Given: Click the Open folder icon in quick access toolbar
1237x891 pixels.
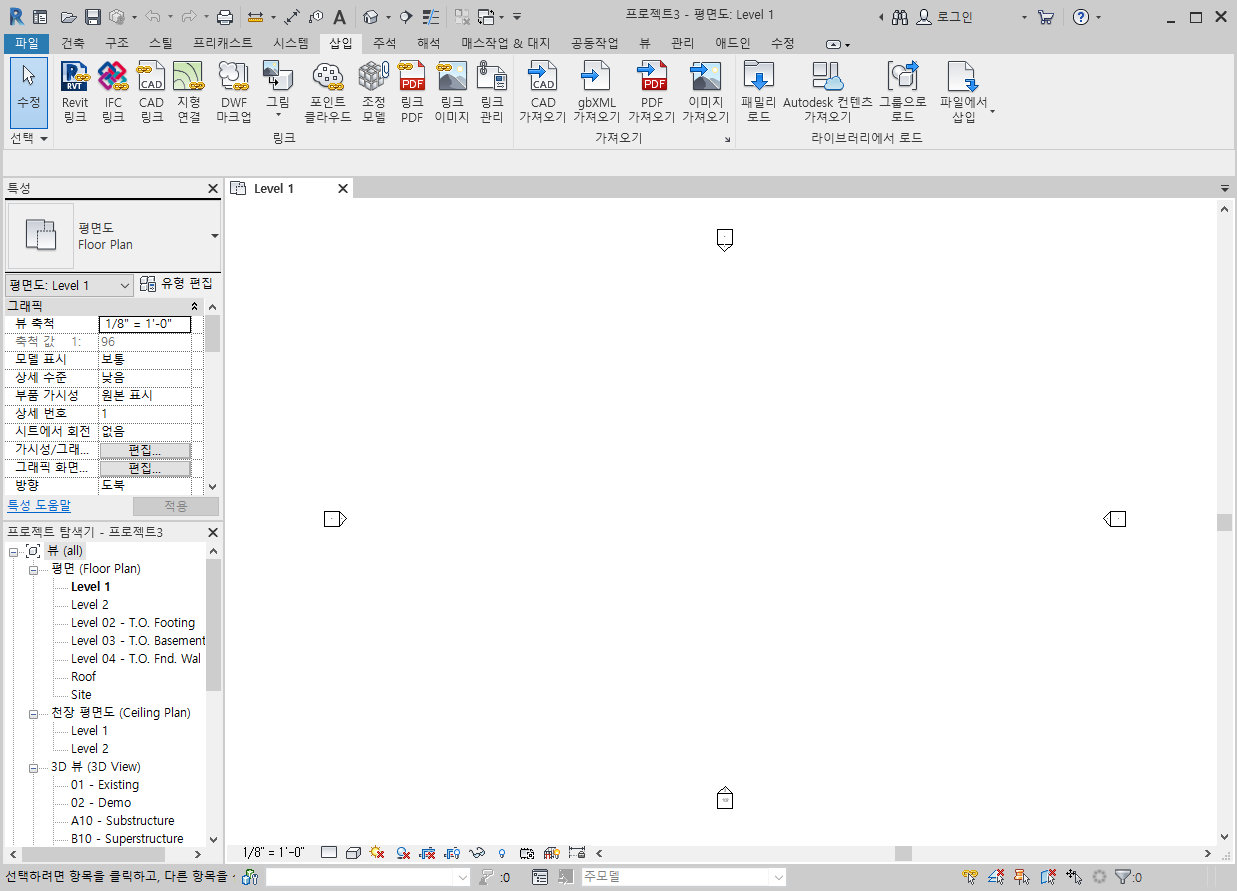Looking at the screenshot, I should pyautogui.click(x=68, y=17).
